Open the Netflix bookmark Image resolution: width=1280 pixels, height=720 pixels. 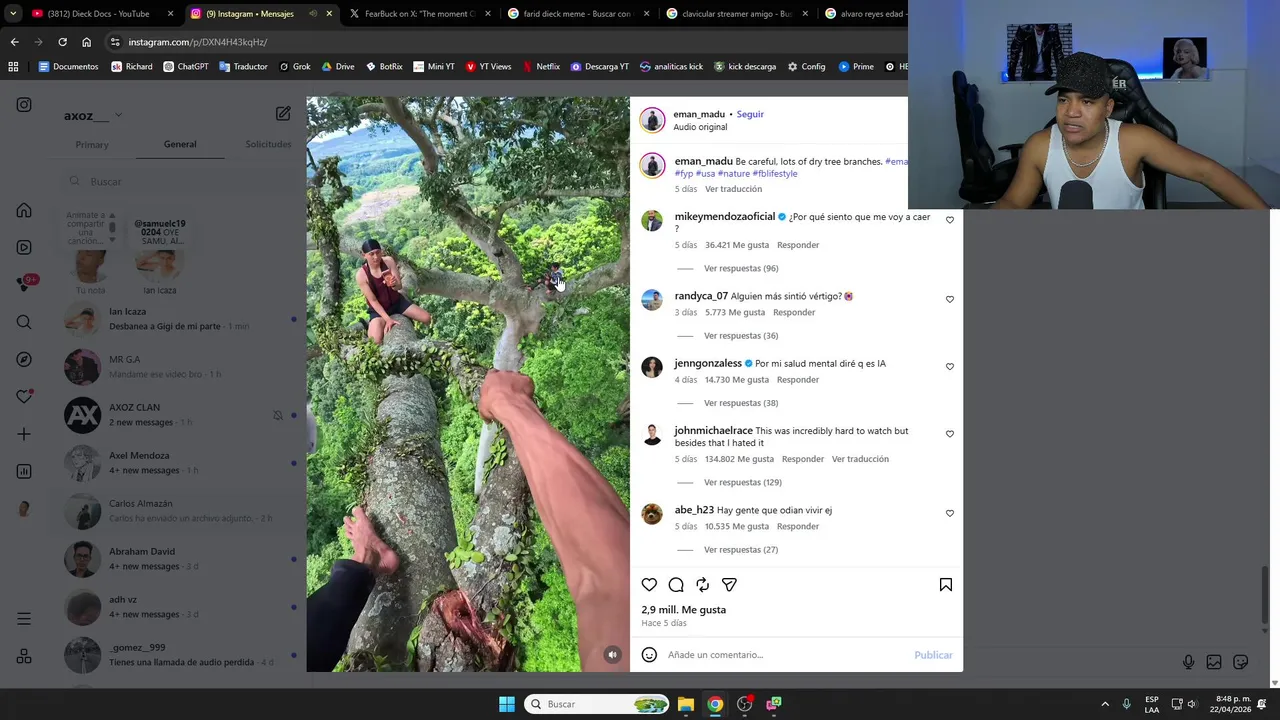pyautogui.click(x=540, y=67)
